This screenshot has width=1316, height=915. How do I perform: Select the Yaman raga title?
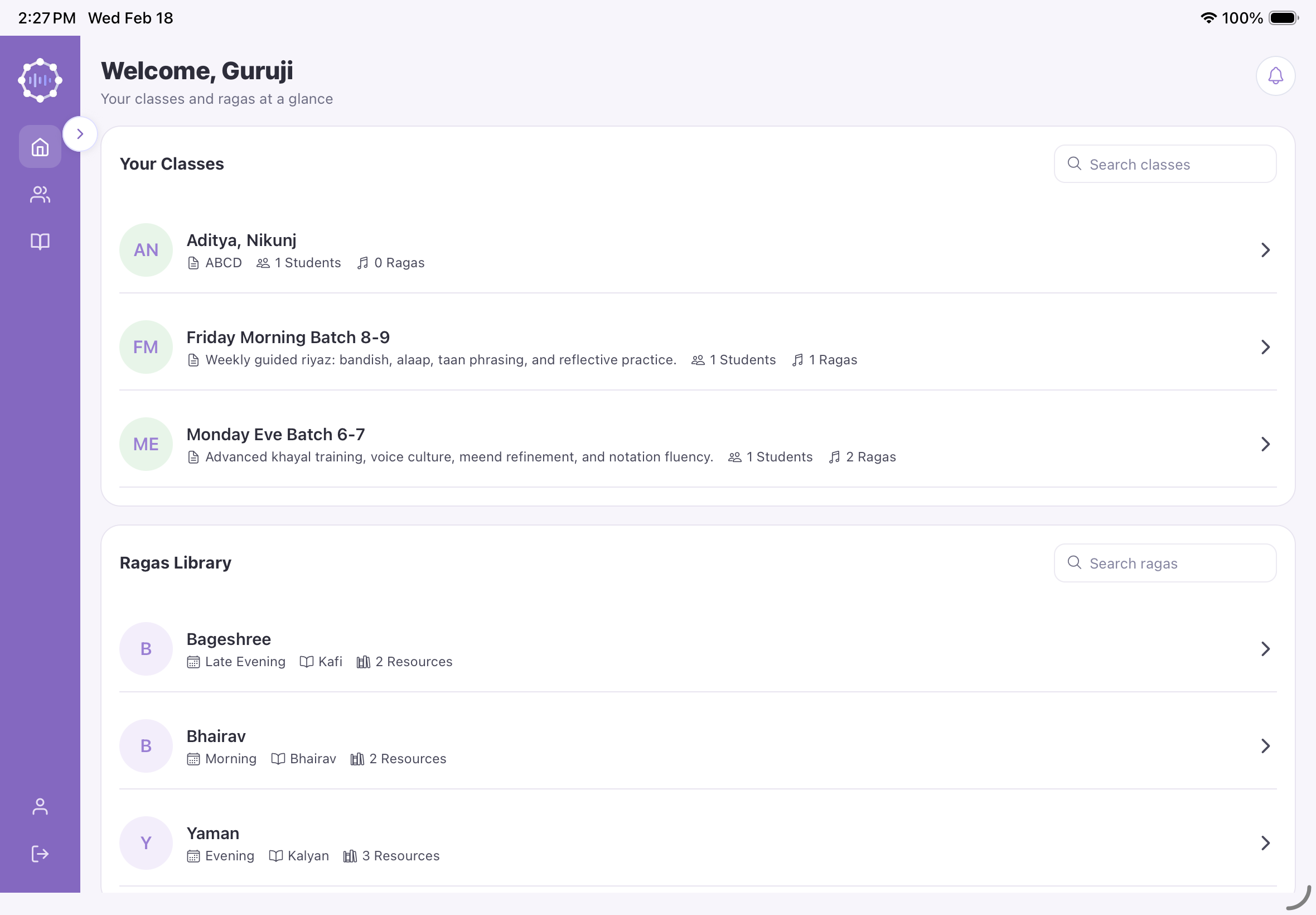[x=212, y=833]
